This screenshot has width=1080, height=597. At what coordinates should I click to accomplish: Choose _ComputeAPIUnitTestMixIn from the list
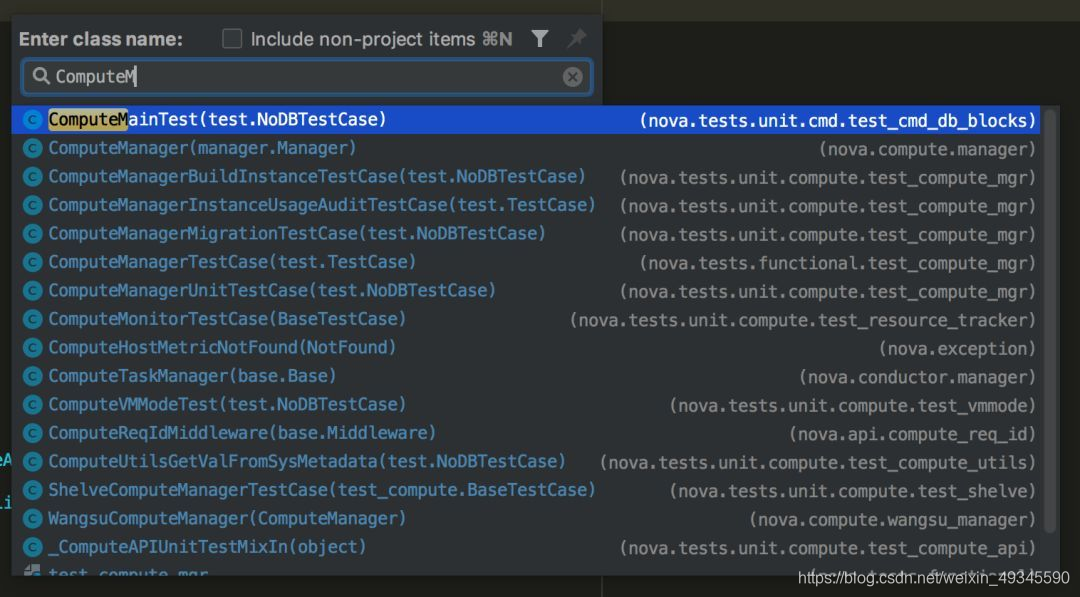pyautogui.click(x=207, y=547)
